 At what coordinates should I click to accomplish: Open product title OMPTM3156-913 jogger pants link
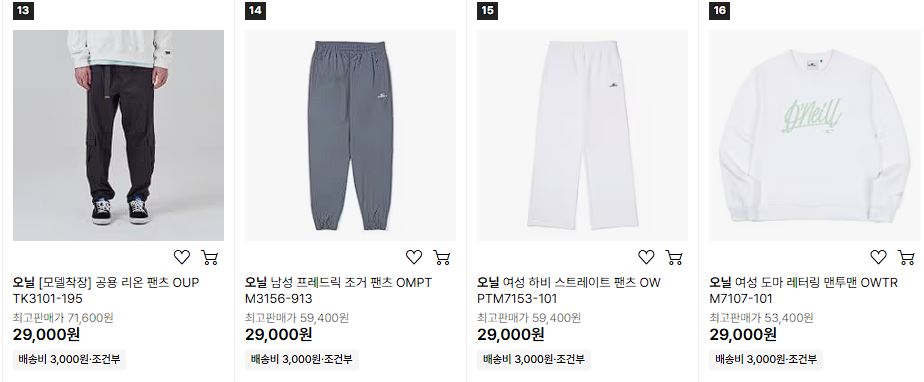(x=338, y=291)
